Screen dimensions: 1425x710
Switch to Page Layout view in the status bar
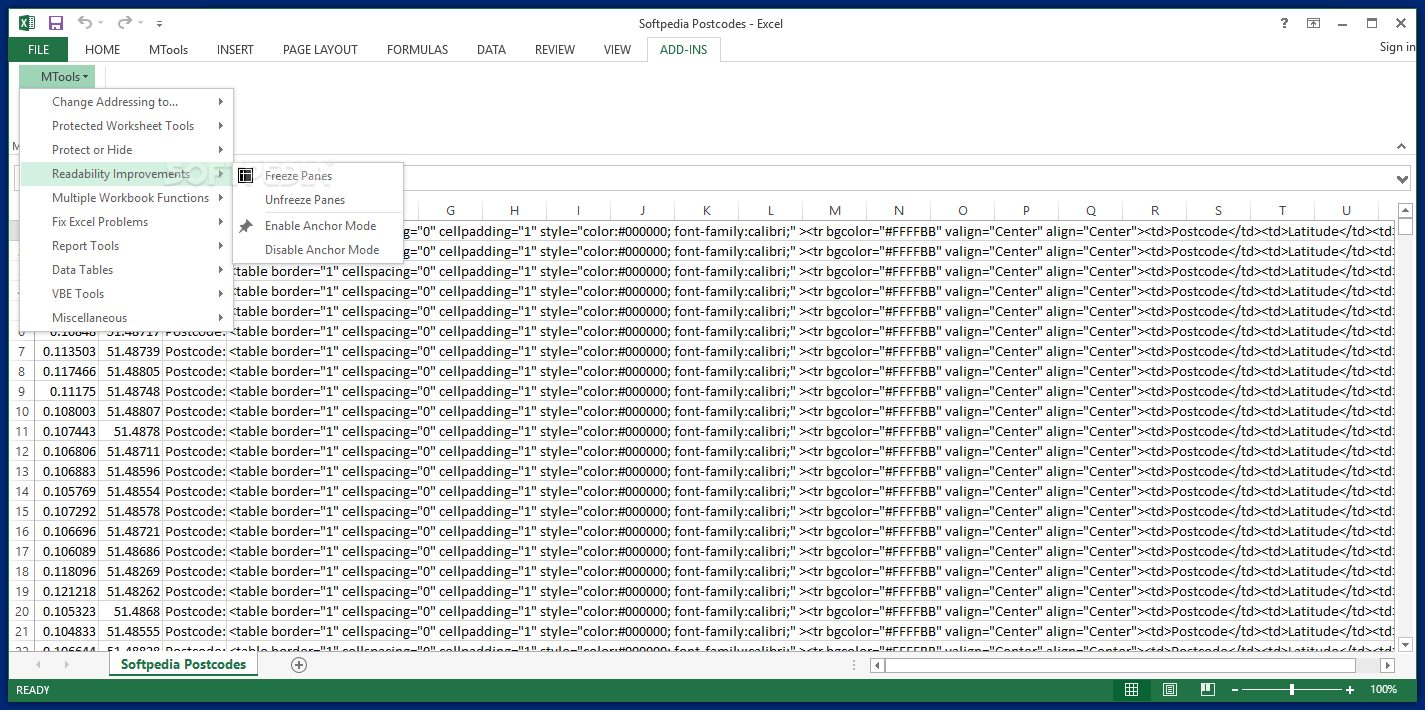pyautogui.click(x=1170, y=690)
